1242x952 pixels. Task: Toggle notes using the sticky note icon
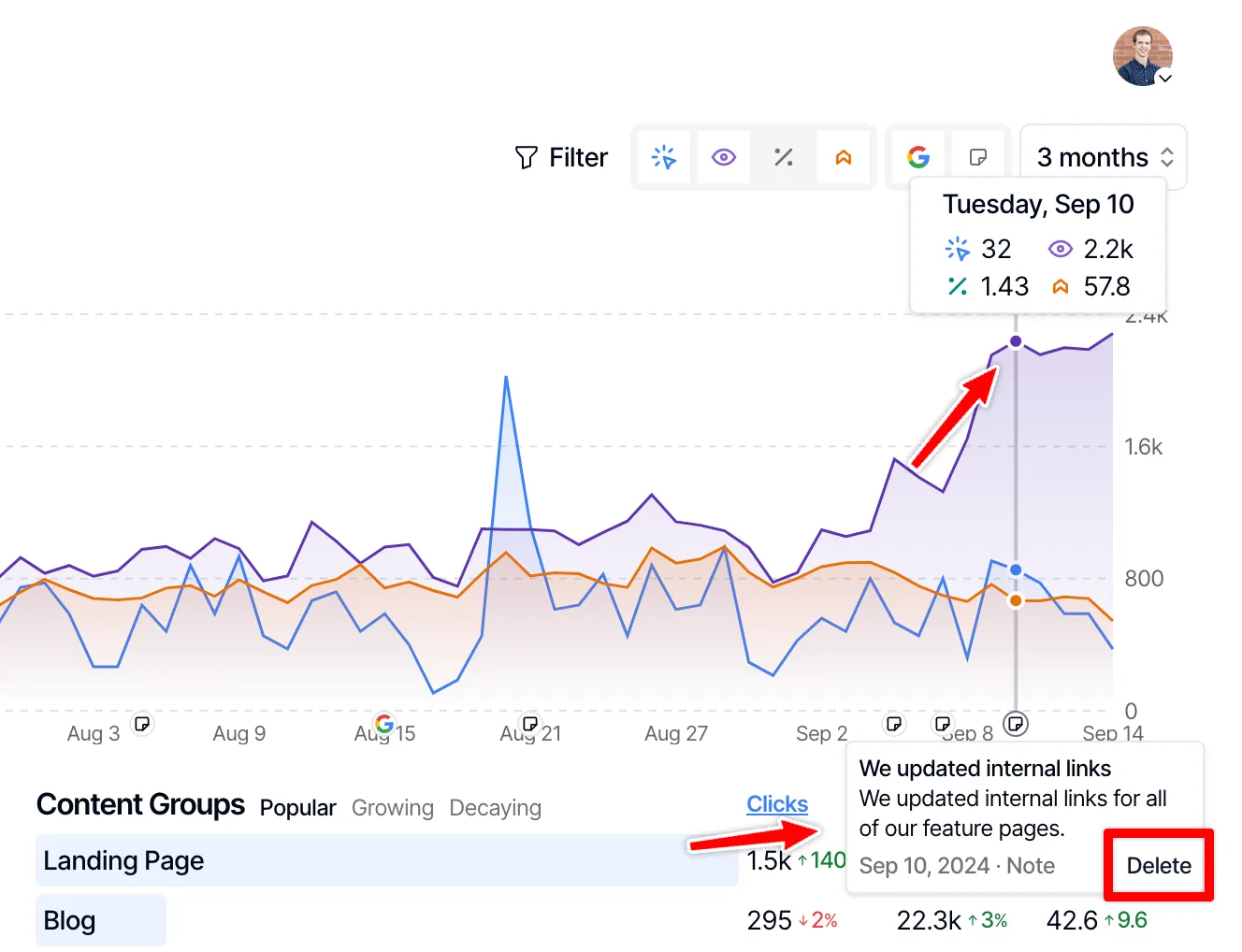(978, 157)
